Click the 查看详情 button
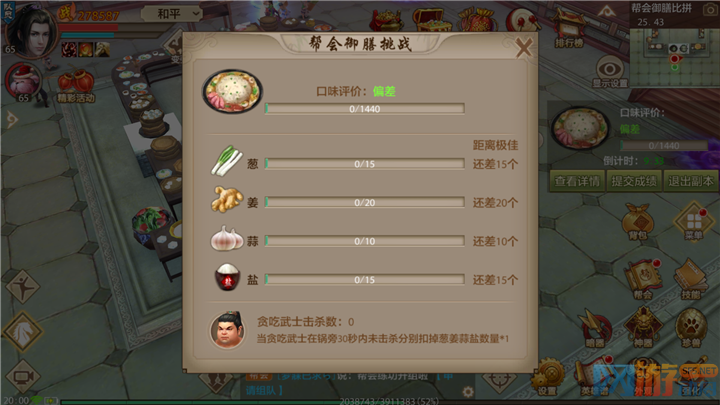 pyautogui.click(x=577, y=181)
